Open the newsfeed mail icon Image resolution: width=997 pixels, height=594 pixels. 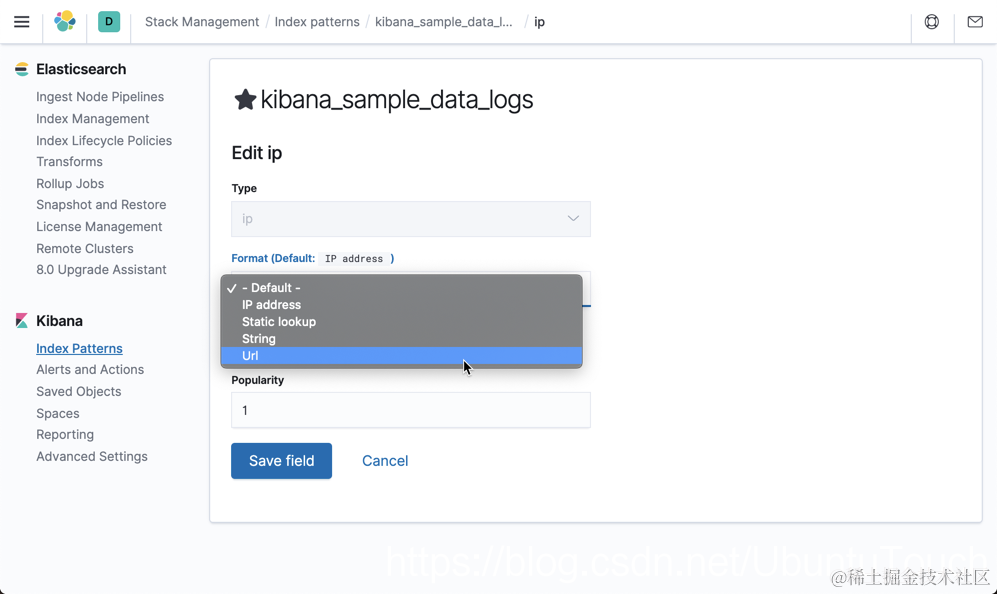click(x=975, y=22)
